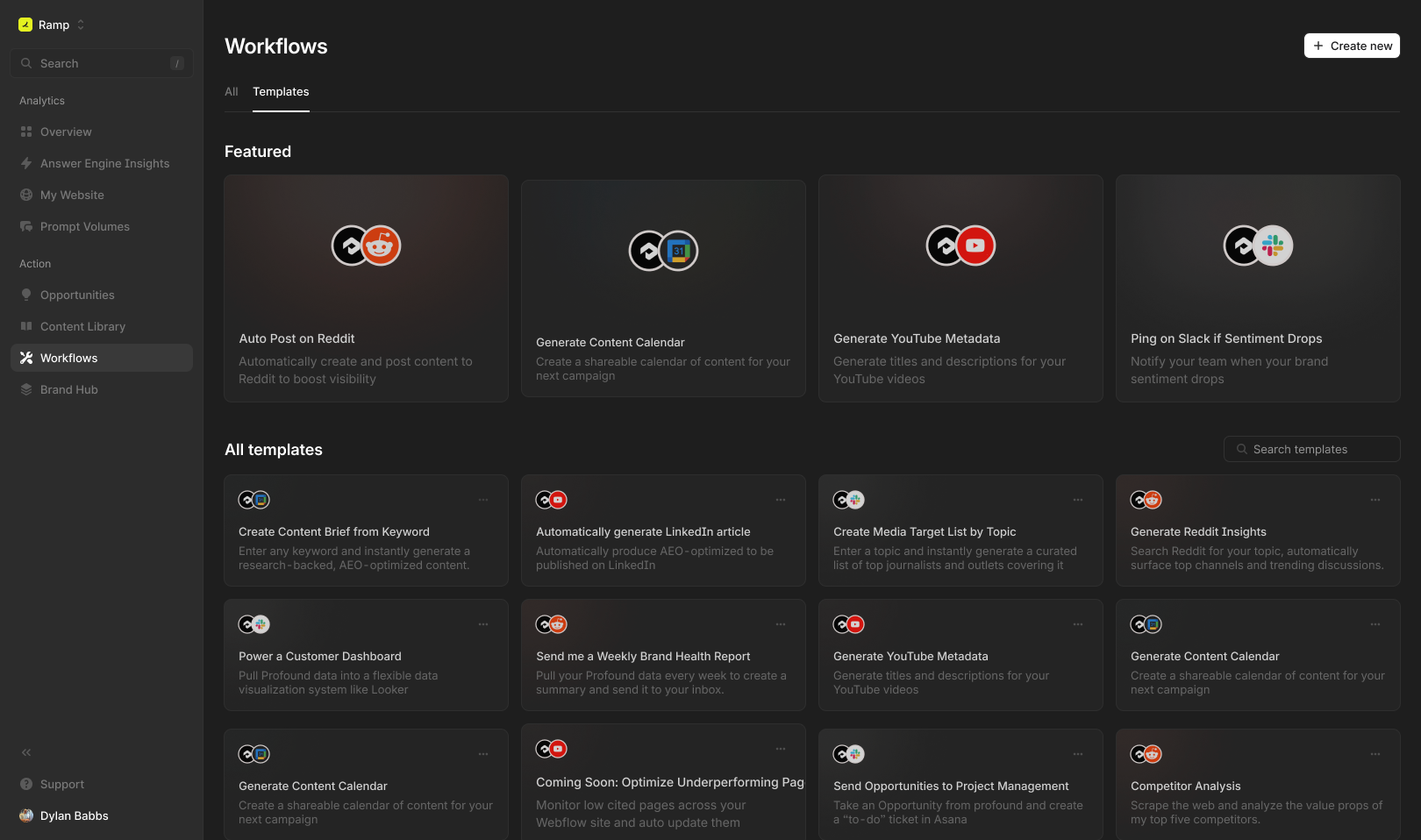Screen dimensions: 1421x840
Task: Click the Opportunities lightbulb icon
Action: [26, 295]
